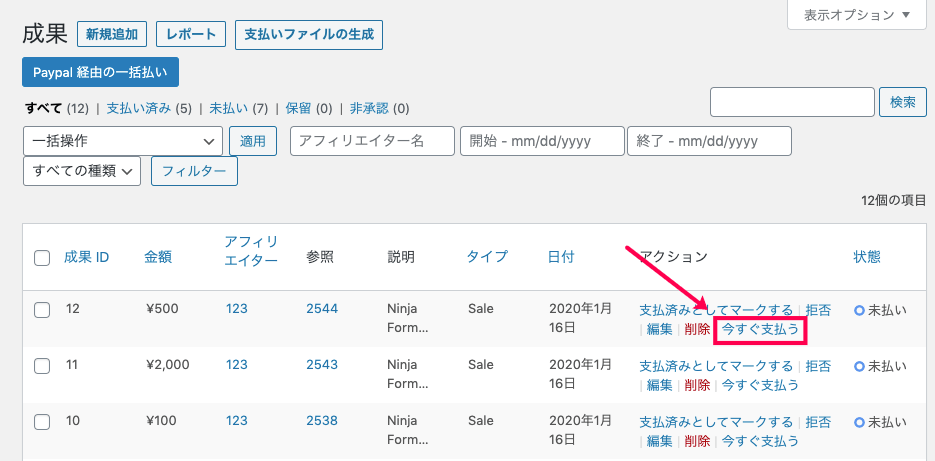
Task: Click 削除 in the ¥500 row
Action: (698, 329)
